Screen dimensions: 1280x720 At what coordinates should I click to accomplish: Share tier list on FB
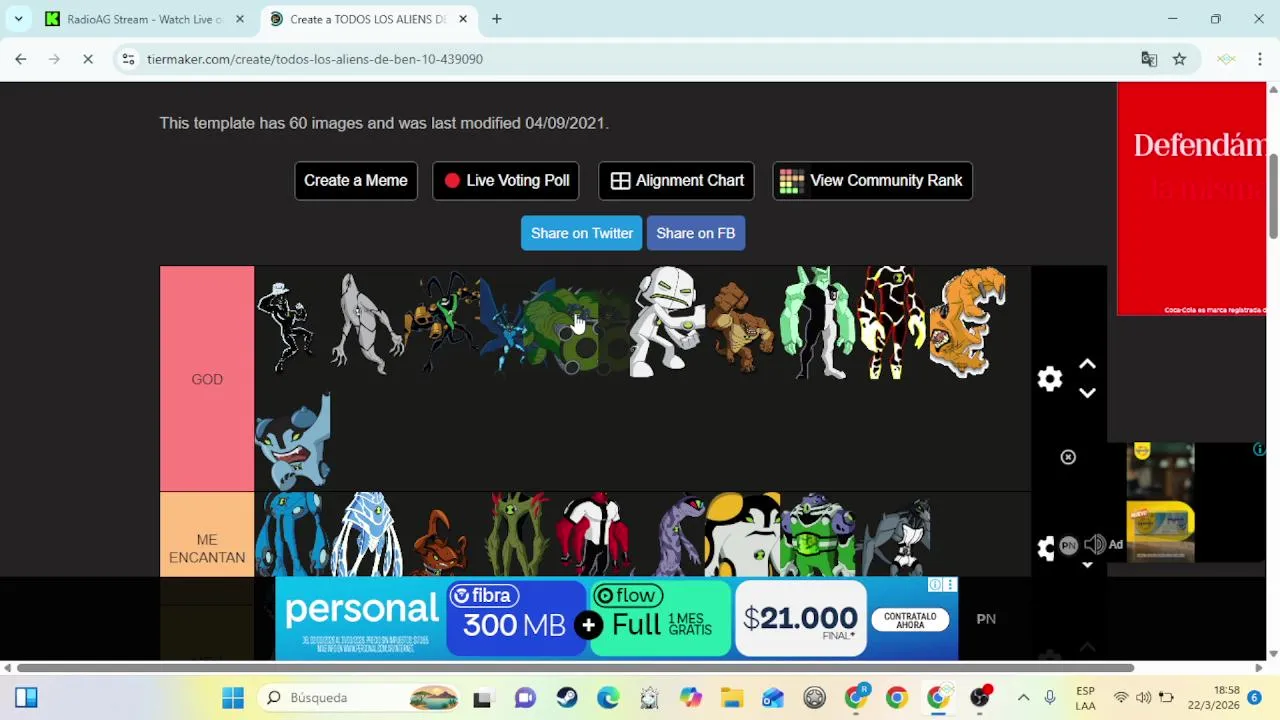696,233
